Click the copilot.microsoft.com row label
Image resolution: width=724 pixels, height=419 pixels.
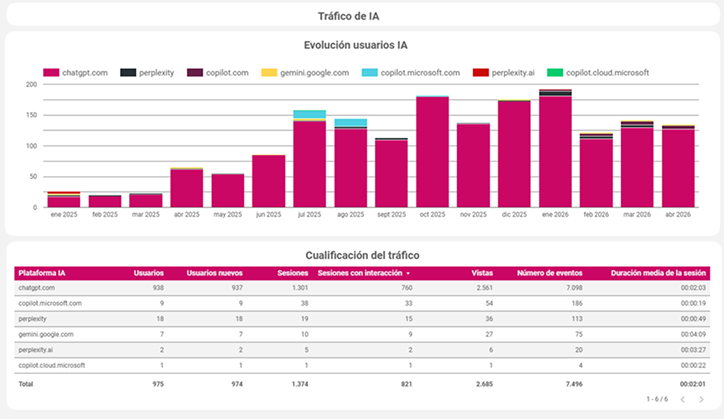point(50,304)
